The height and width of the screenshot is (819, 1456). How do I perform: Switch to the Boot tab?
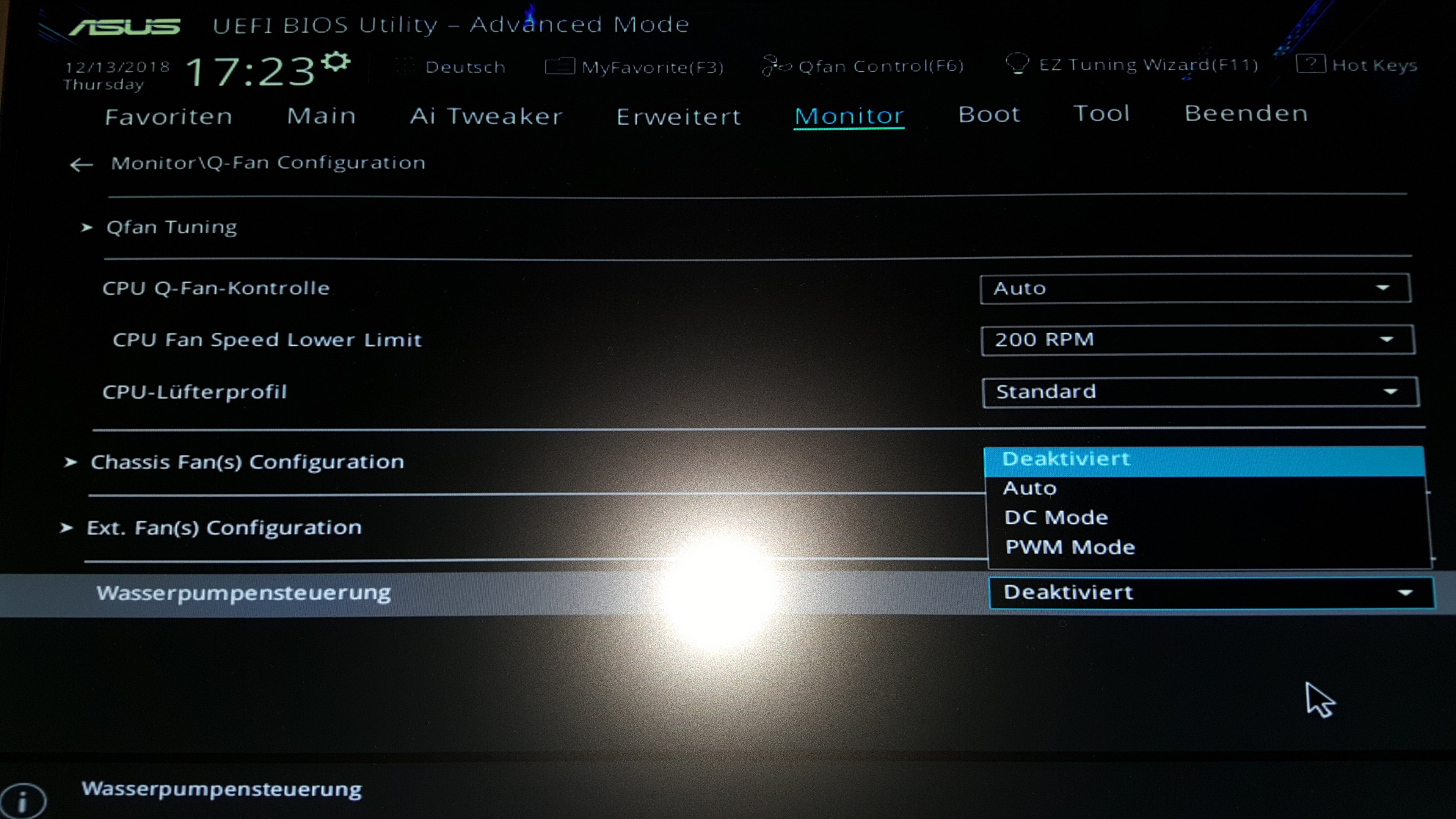click(988, 114)
